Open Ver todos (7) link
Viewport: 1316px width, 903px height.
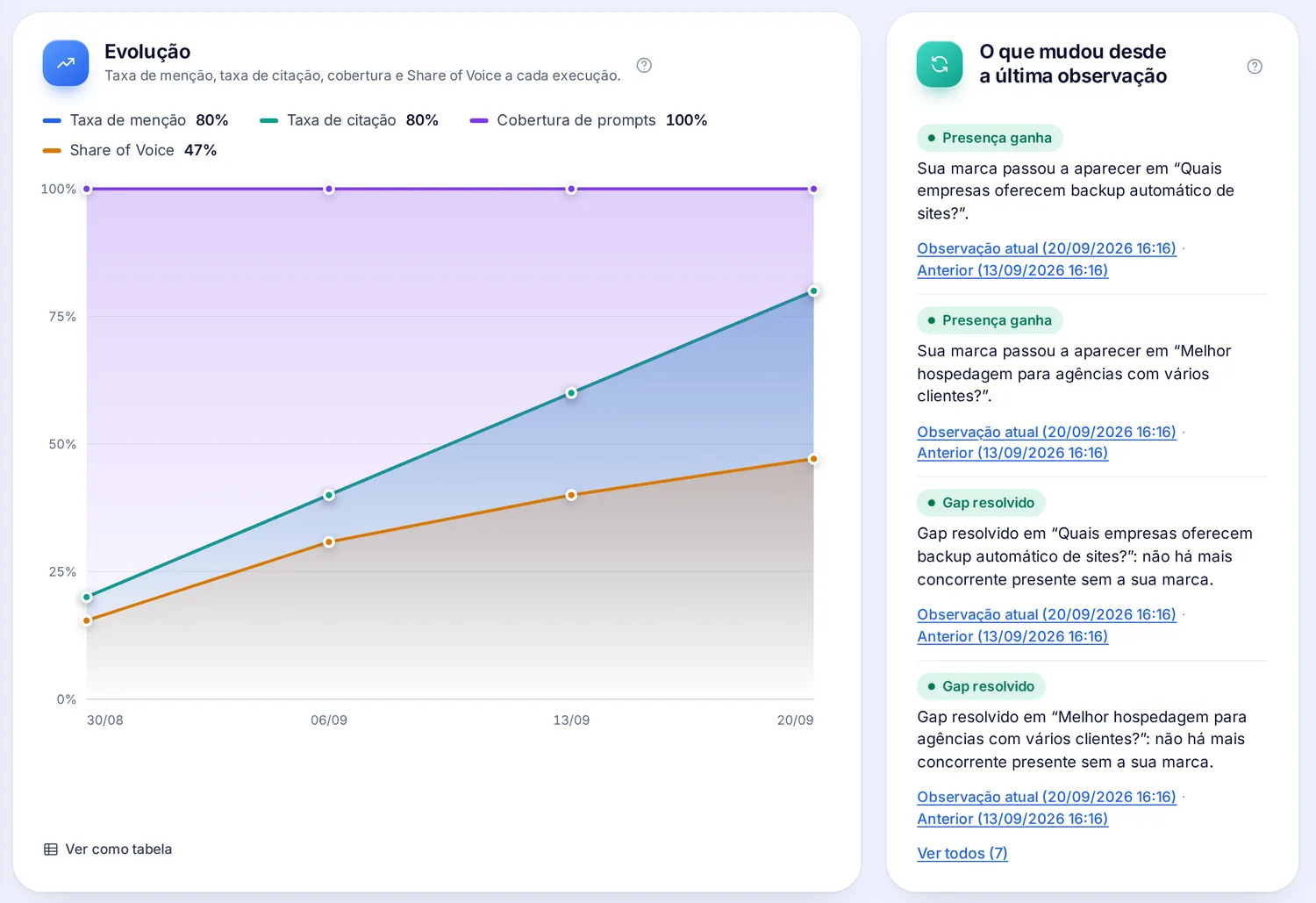pos(962,853)
